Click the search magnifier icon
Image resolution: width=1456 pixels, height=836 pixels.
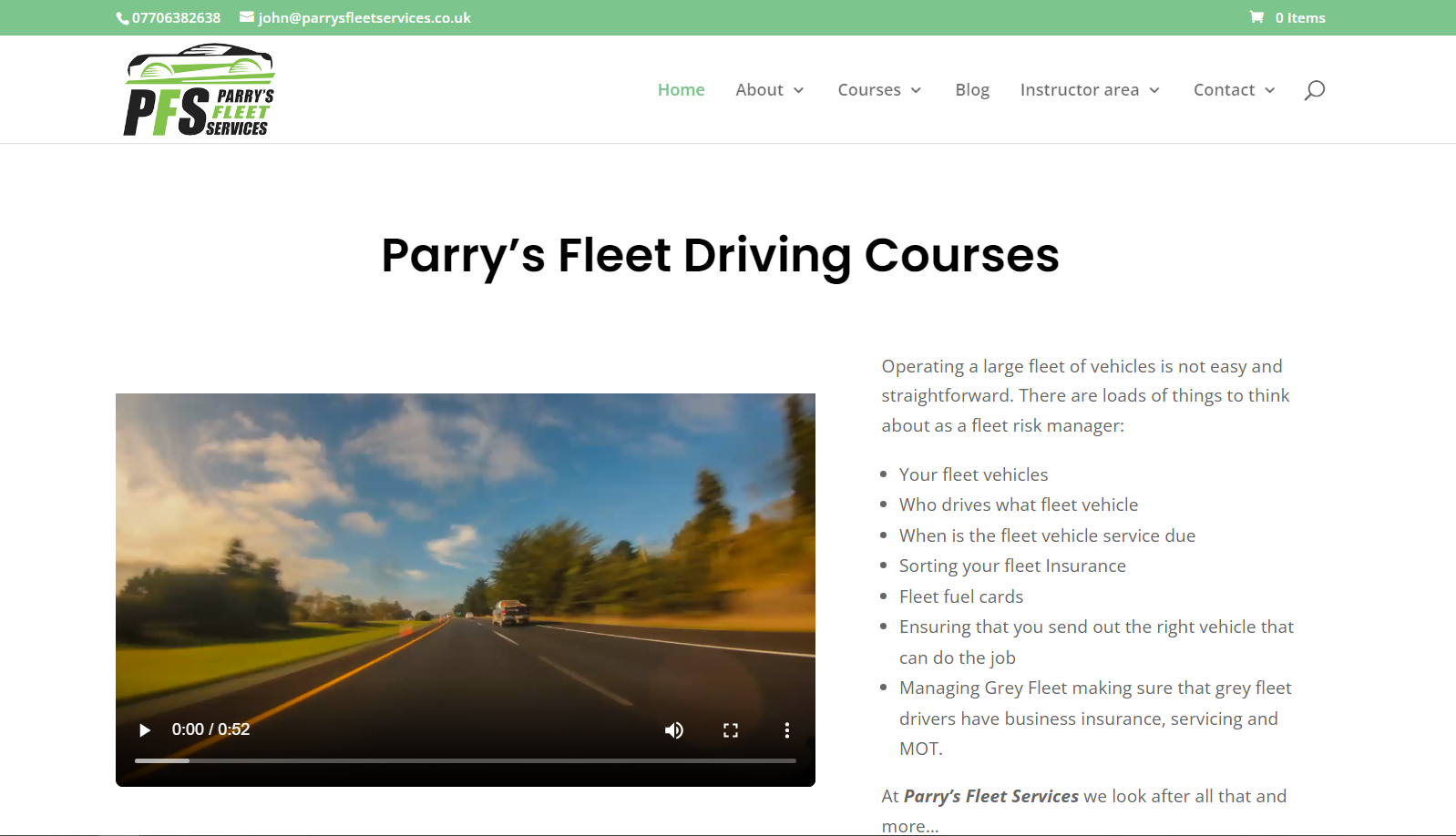pyautogui.click(x=1314, y=90)
